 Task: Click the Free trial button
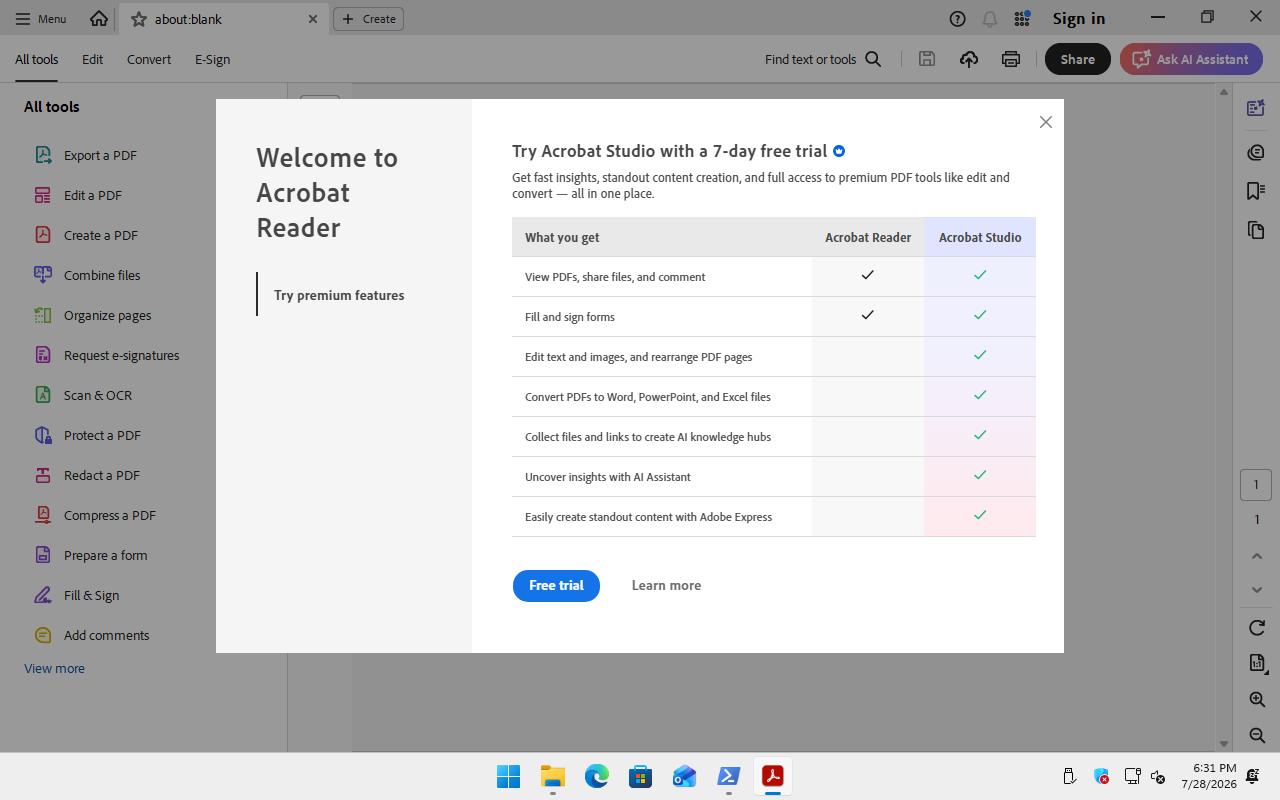556,586
